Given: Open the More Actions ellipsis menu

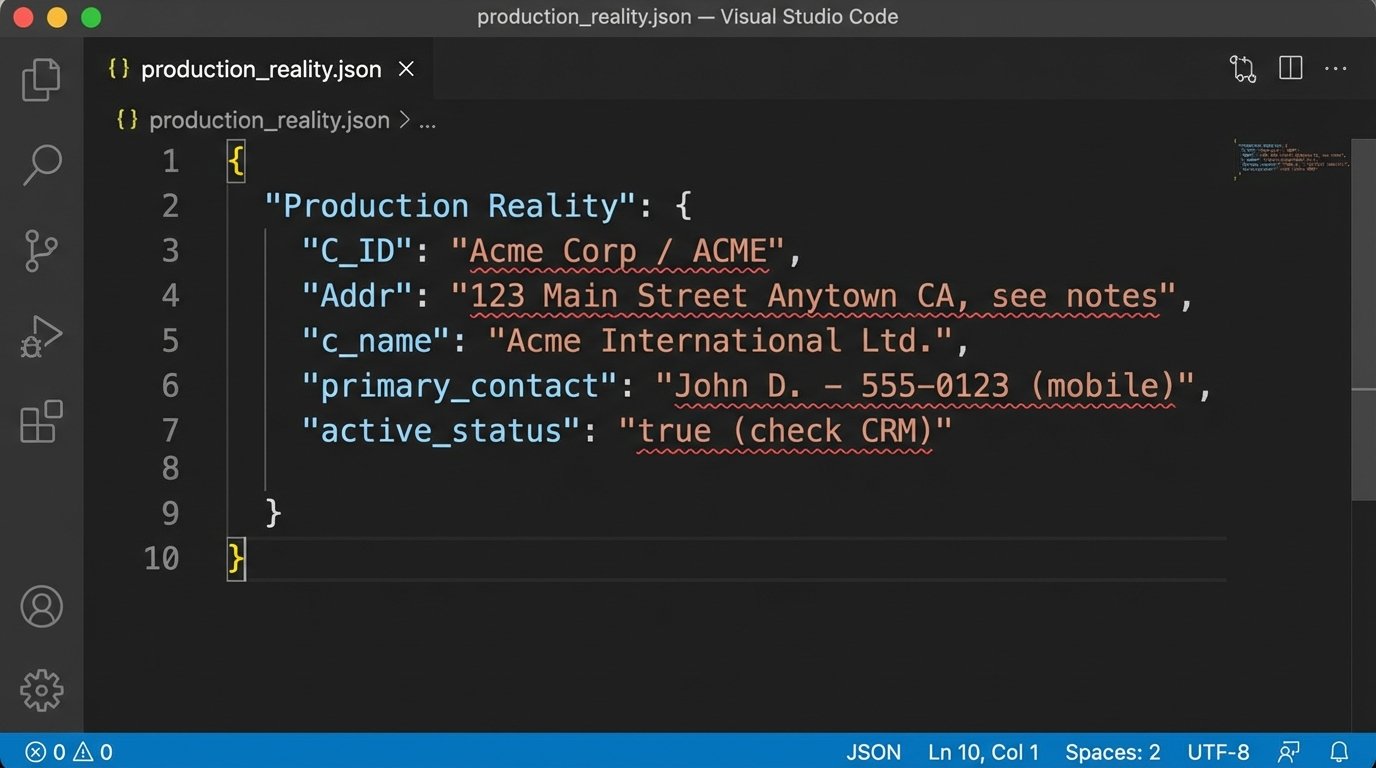Looking at the screenshot, I should tap(1335, 69).
